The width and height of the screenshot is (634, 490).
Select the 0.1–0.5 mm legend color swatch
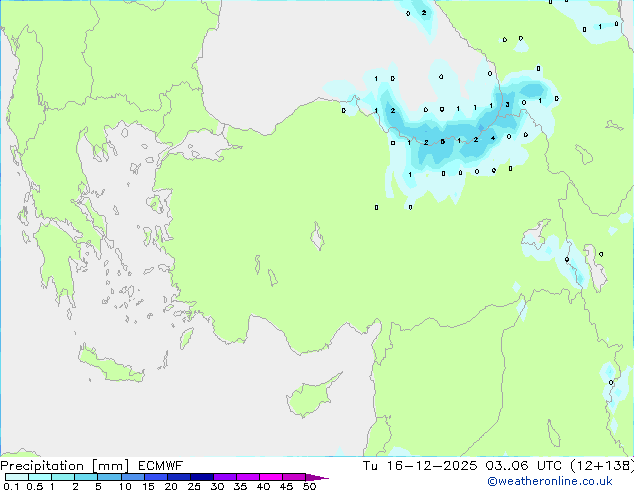pos(17,477)
